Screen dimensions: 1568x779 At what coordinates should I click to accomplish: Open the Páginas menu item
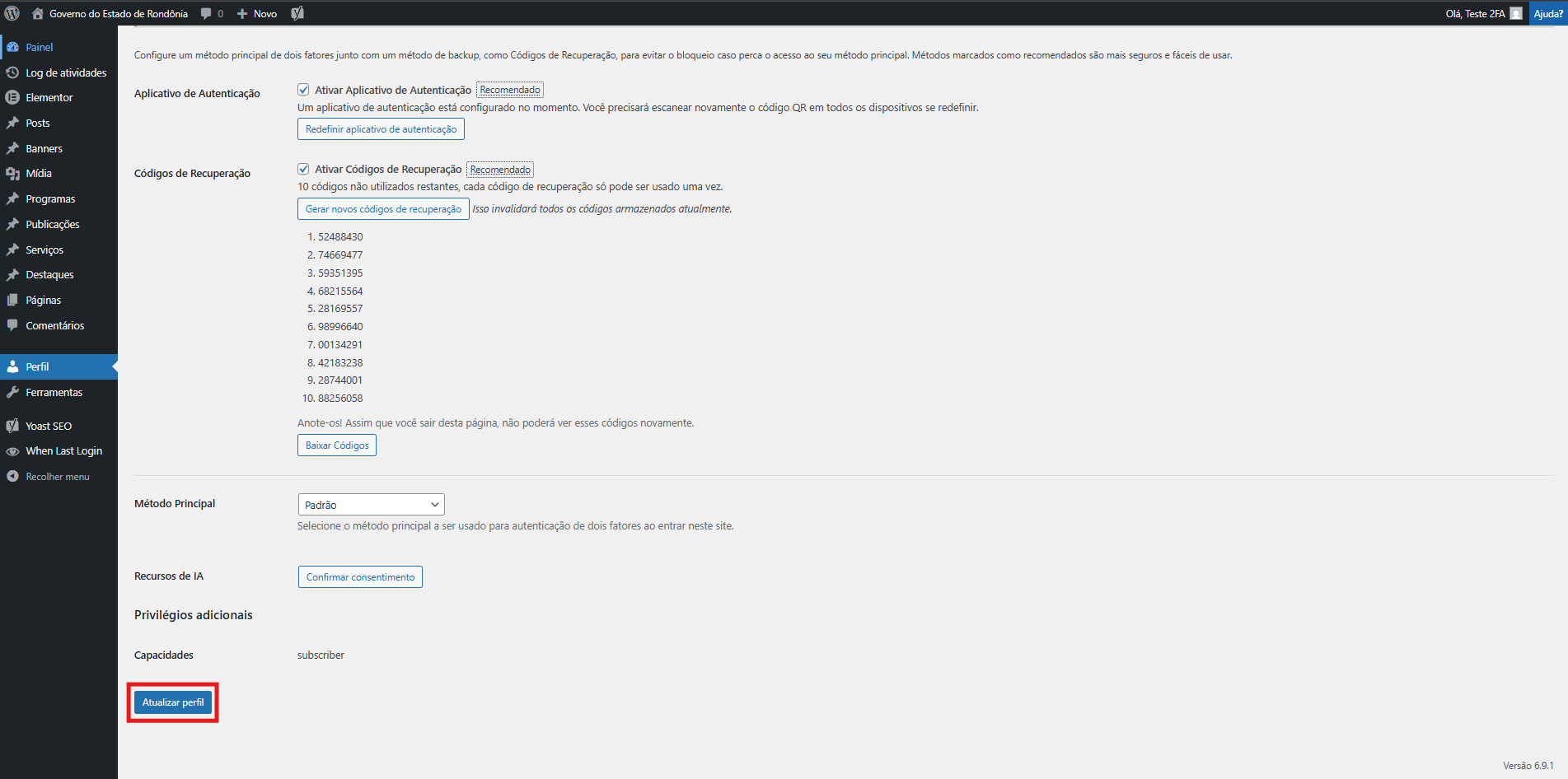click(x=44, y=301)
